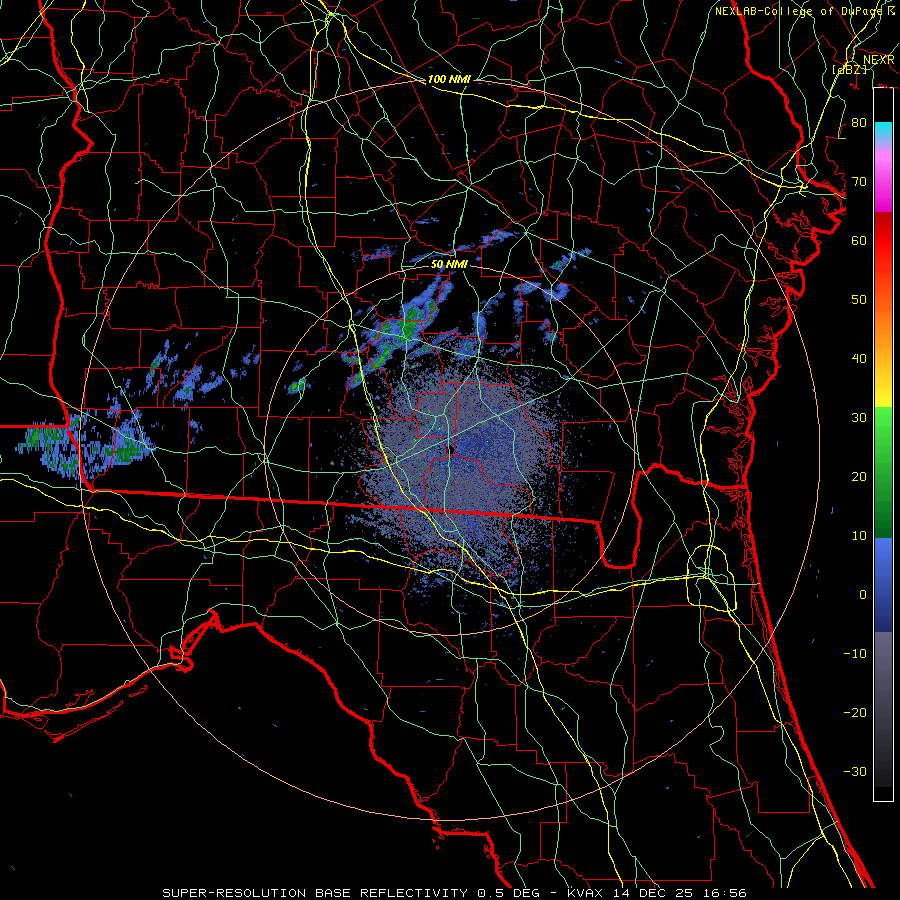
Task: Click the 50 value on the dBZ scale
Action: coord(859,300)
